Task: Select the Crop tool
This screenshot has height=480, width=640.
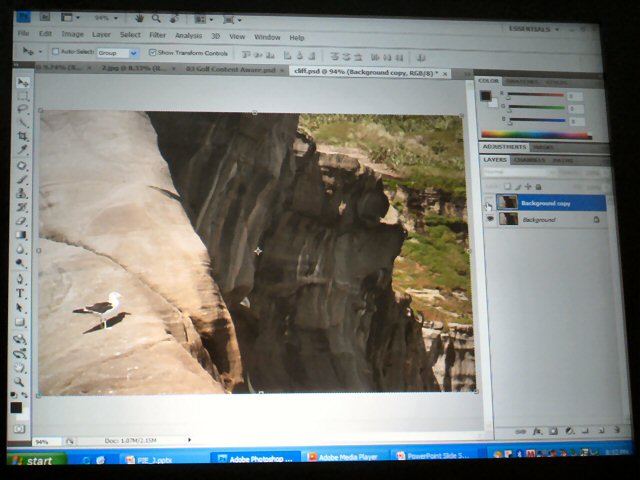Action: point(22,136)
